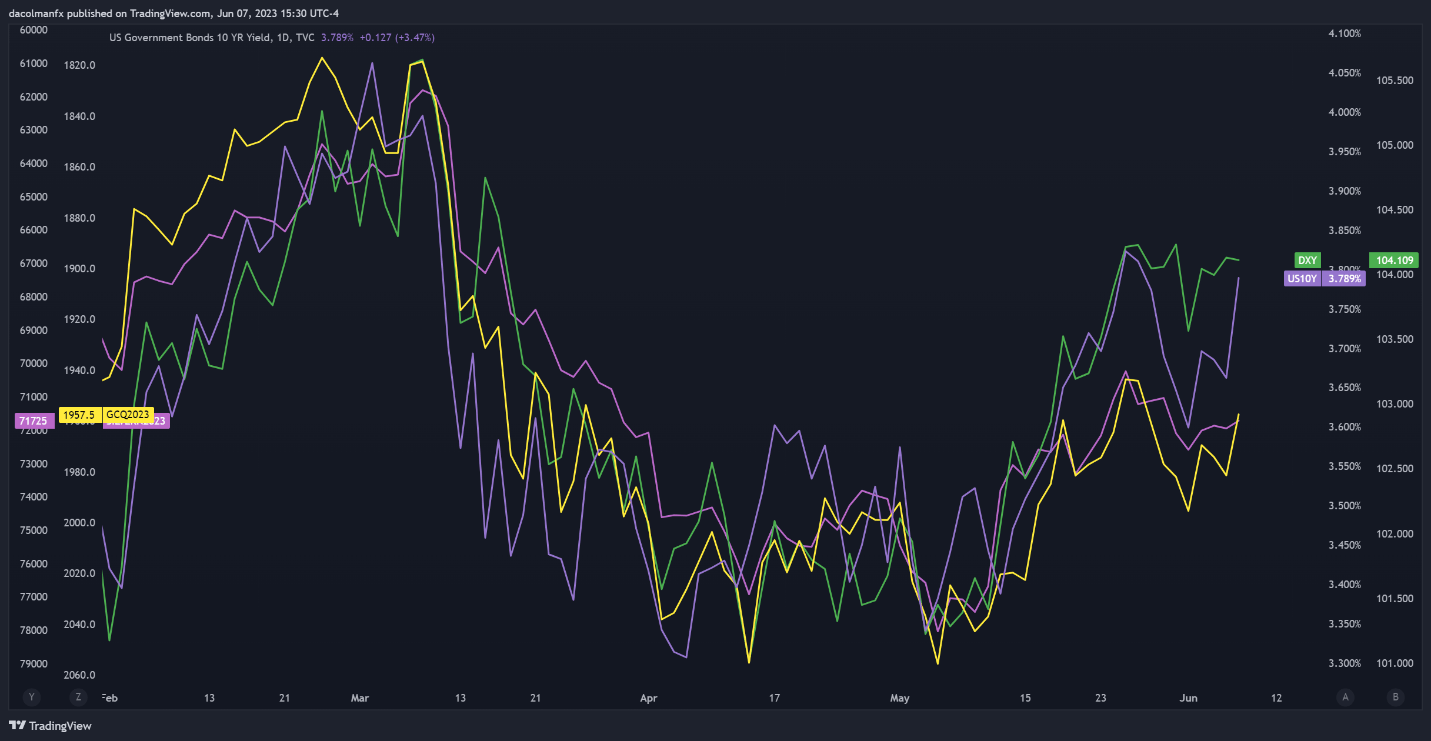The width and height of the screenshot is (1431, 741).
Task: Click the 2060.0 tick on gold axis
Action: [78, 676]
